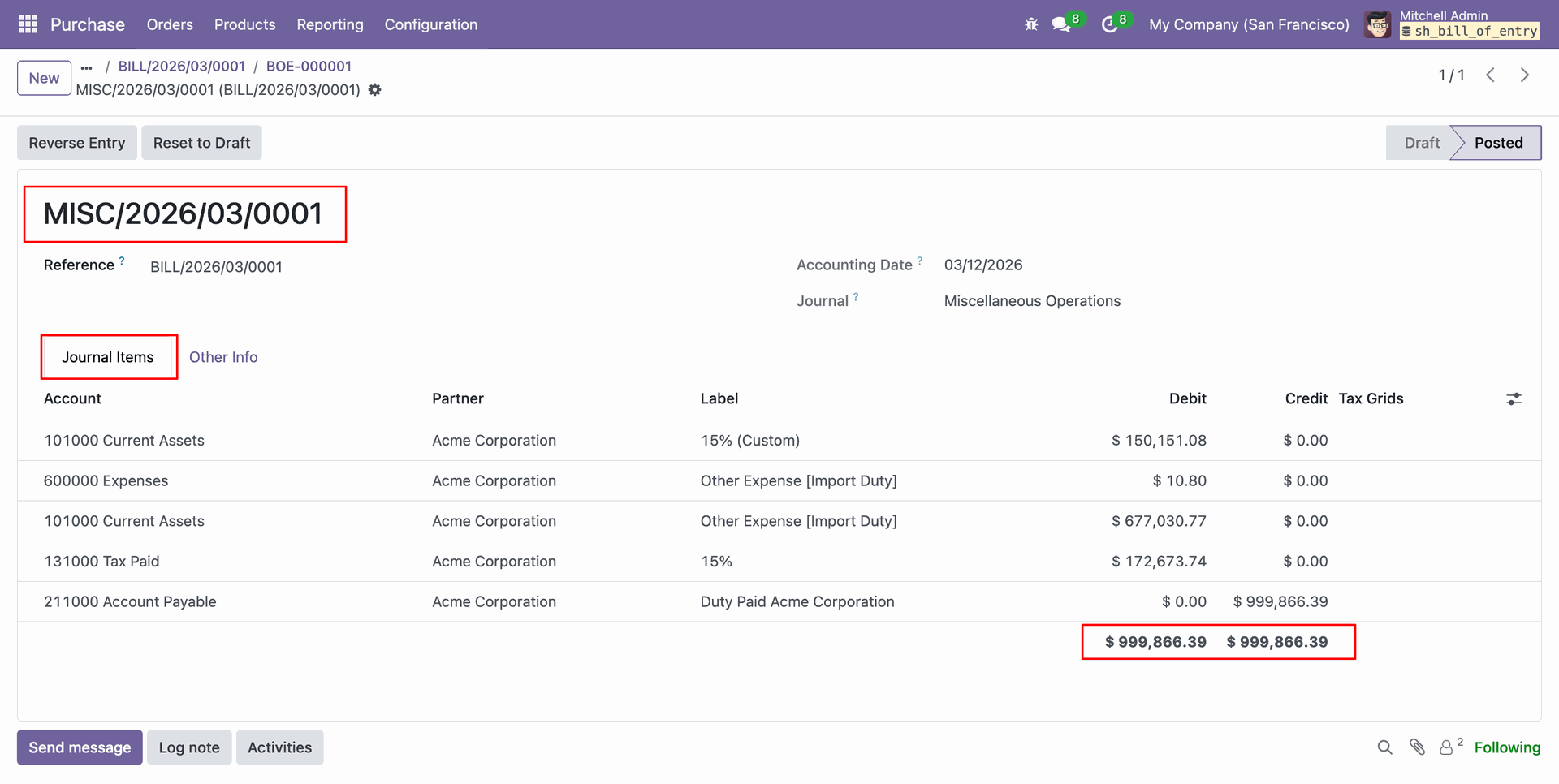Expand the breadcrumb ellipsis
This screenshot has width=1559, height=784.
(x=87, y=67)
